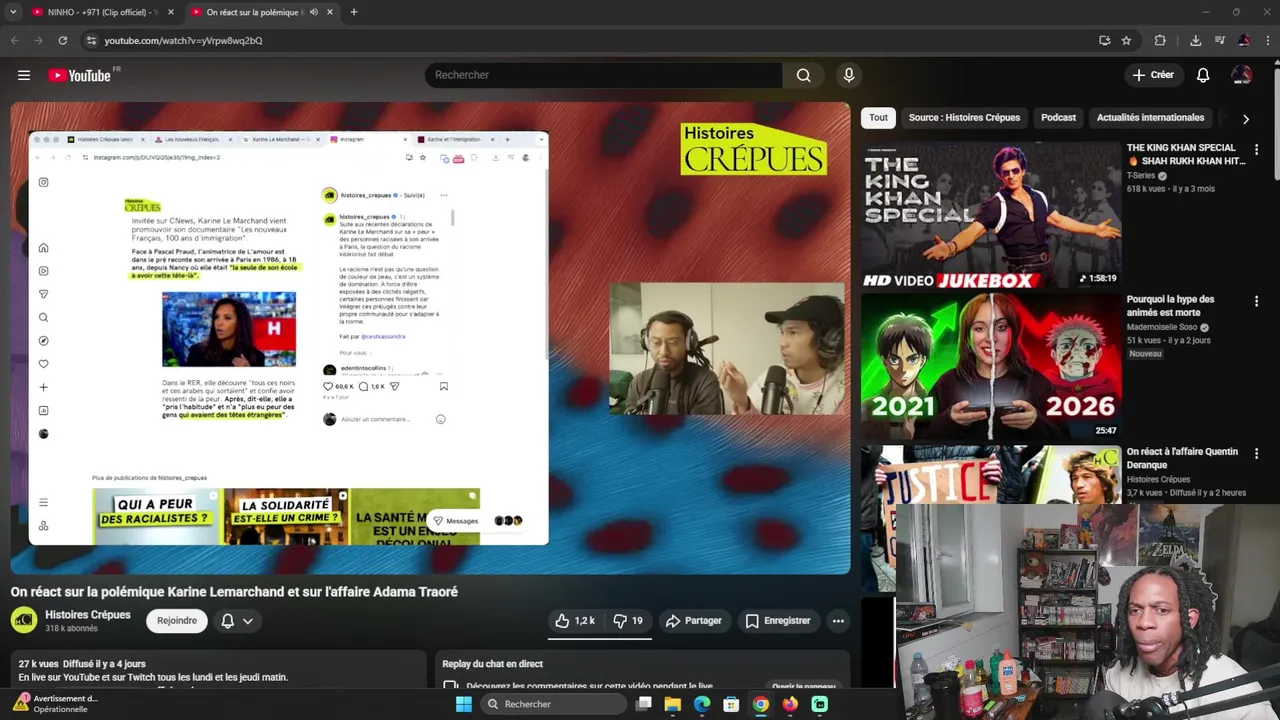Open Microsoft Store from the taskbar
The width and height of the screenshot is (1280, 720).
(731, 704)
